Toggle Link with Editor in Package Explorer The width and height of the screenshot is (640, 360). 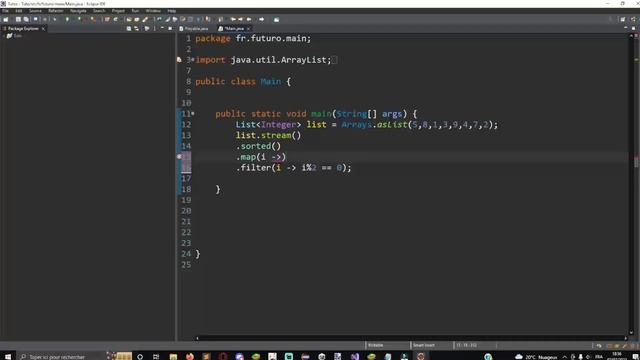pyautogui.click(x=137, y=29)
